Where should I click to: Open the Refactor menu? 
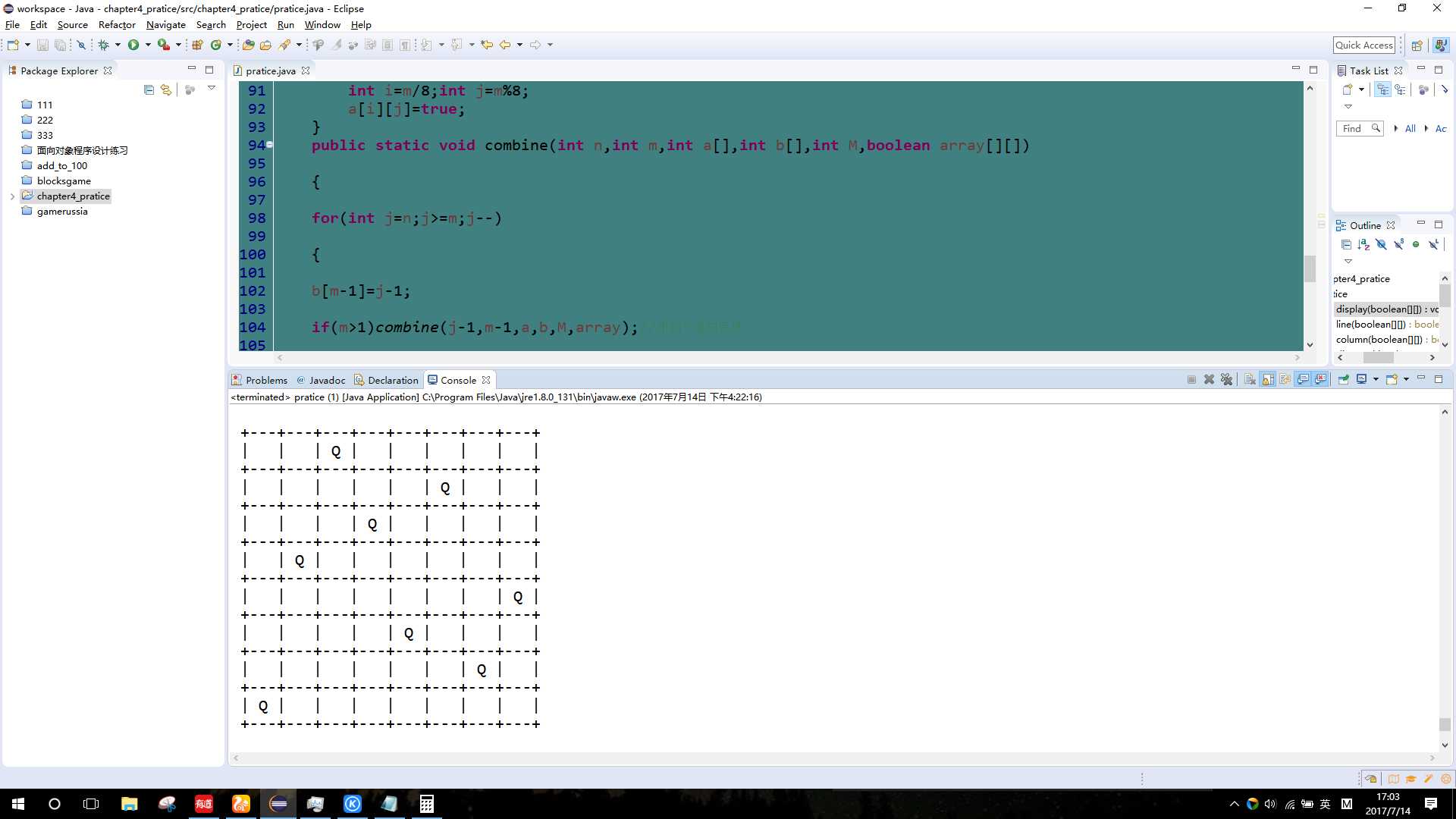coord(117,25)
